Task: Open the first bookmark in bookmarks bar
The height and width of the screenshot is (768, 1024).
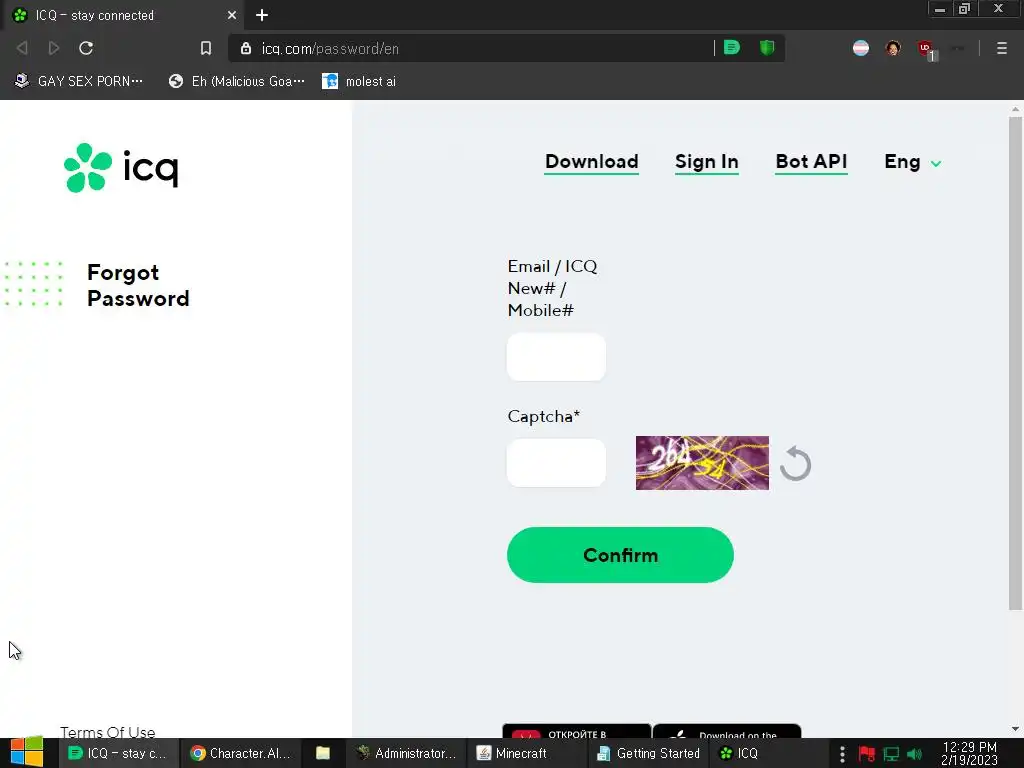Action: pyautogui.click(x=78, y=81)
